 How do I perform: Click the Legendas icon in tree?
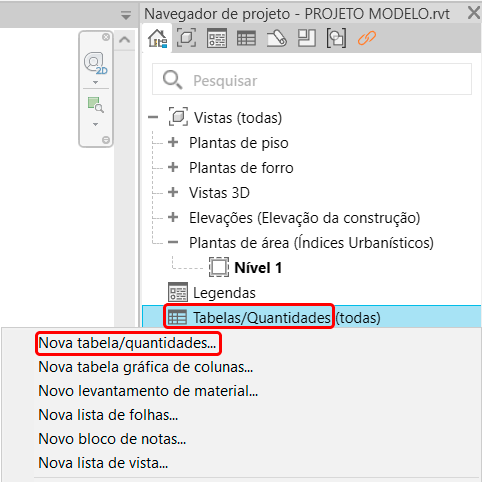pyautogui.click(x=178, y=292)
